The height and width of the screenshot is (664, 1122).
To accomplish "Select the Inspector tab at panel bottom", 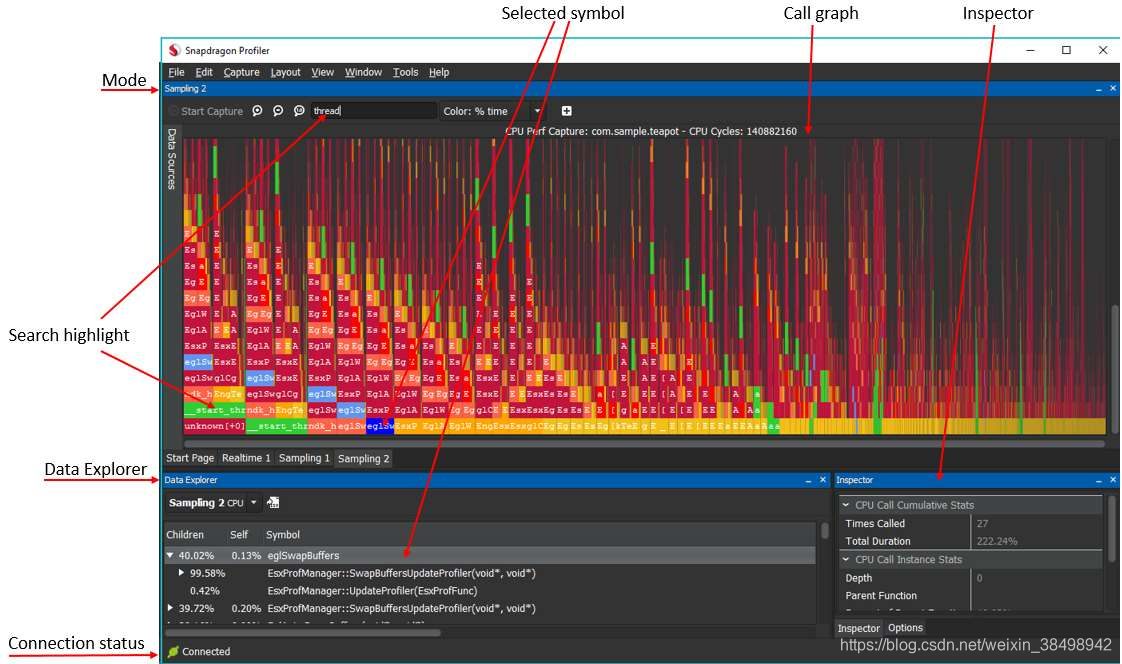I will pos(859,628).
